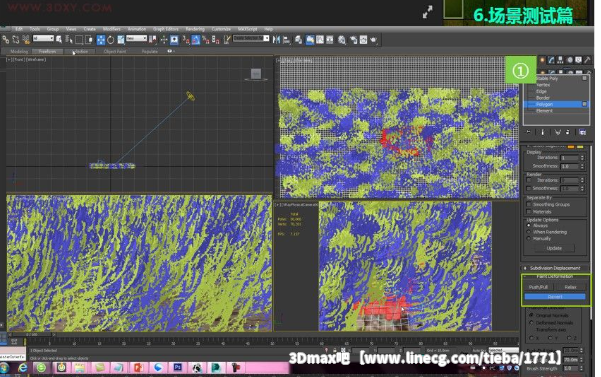
Task: Click the Render teapot icon
Action: 373,40
